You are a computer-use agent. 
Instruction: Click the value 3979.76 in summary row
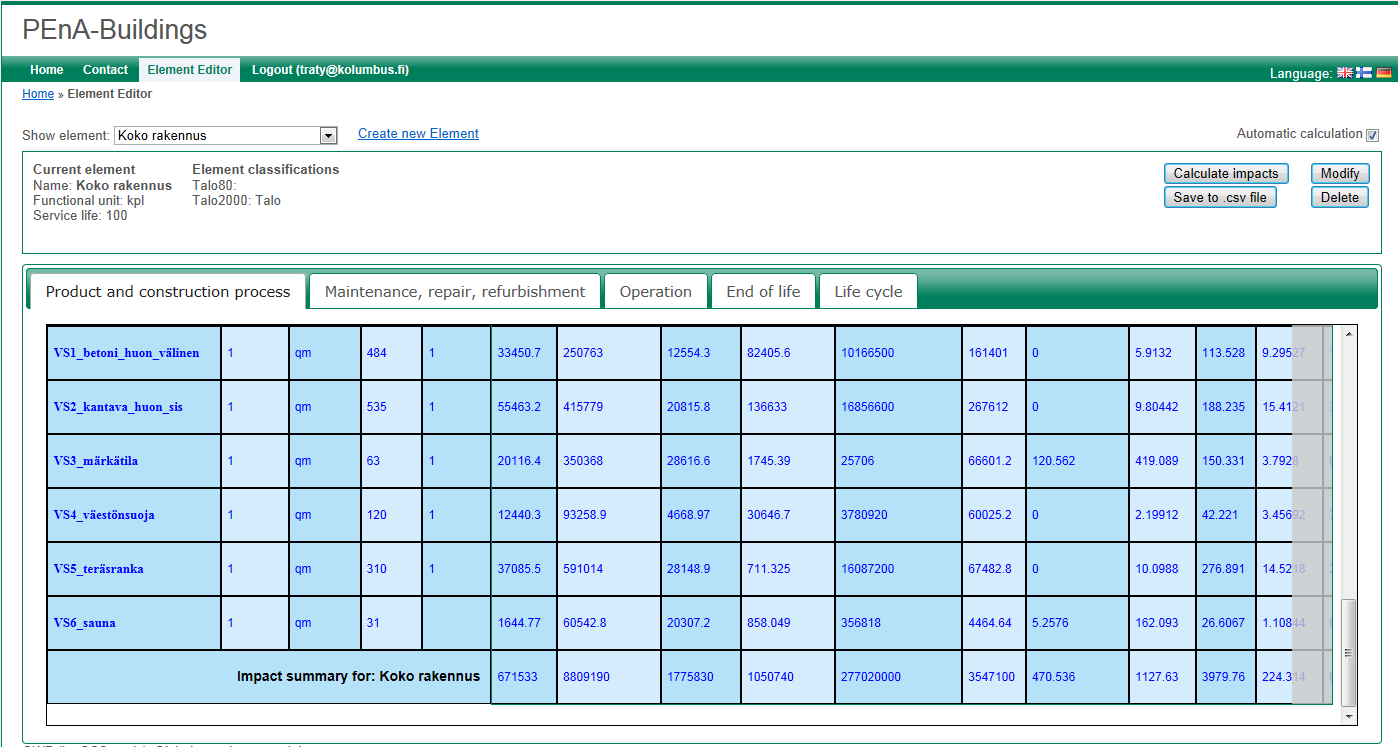click(x=1223, y=677)
